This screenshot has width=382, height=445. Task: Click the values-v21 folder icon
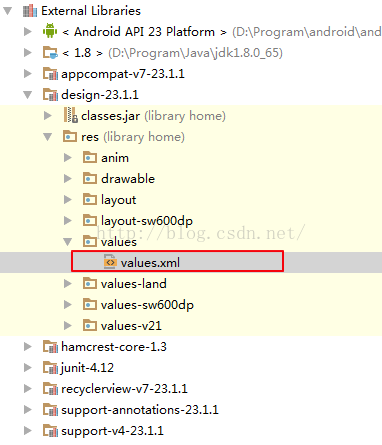coord(90,325)
